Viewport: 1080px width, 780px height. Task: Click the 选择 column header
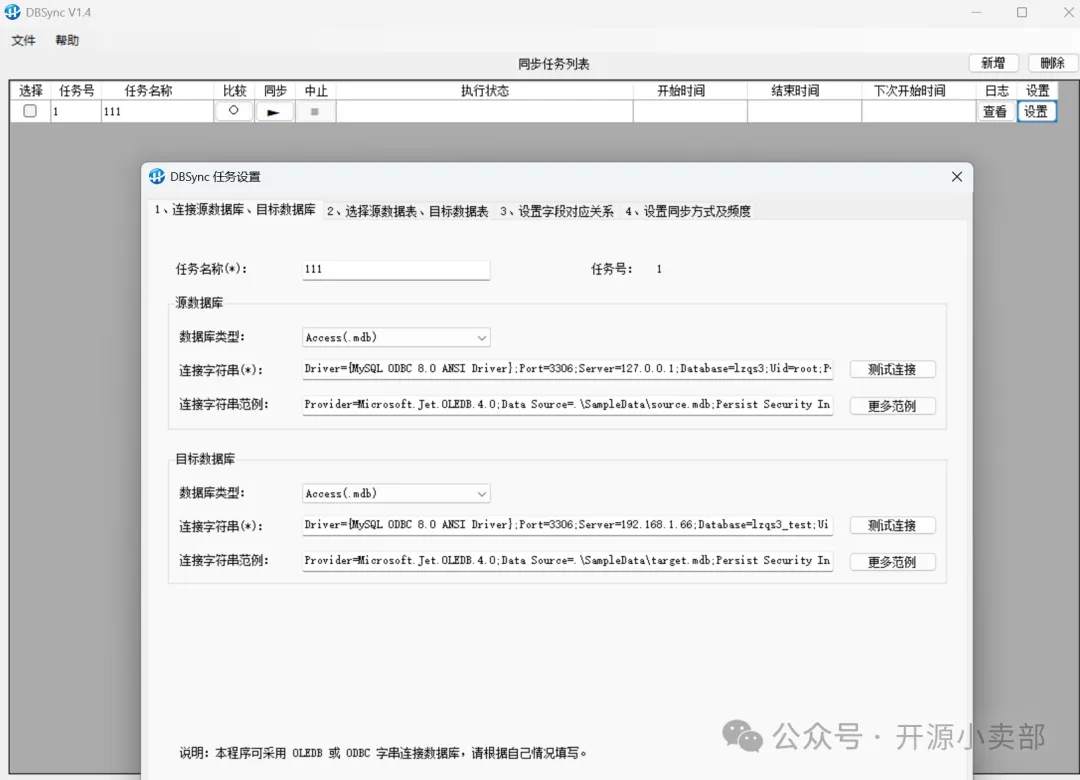tap(30, 90)
